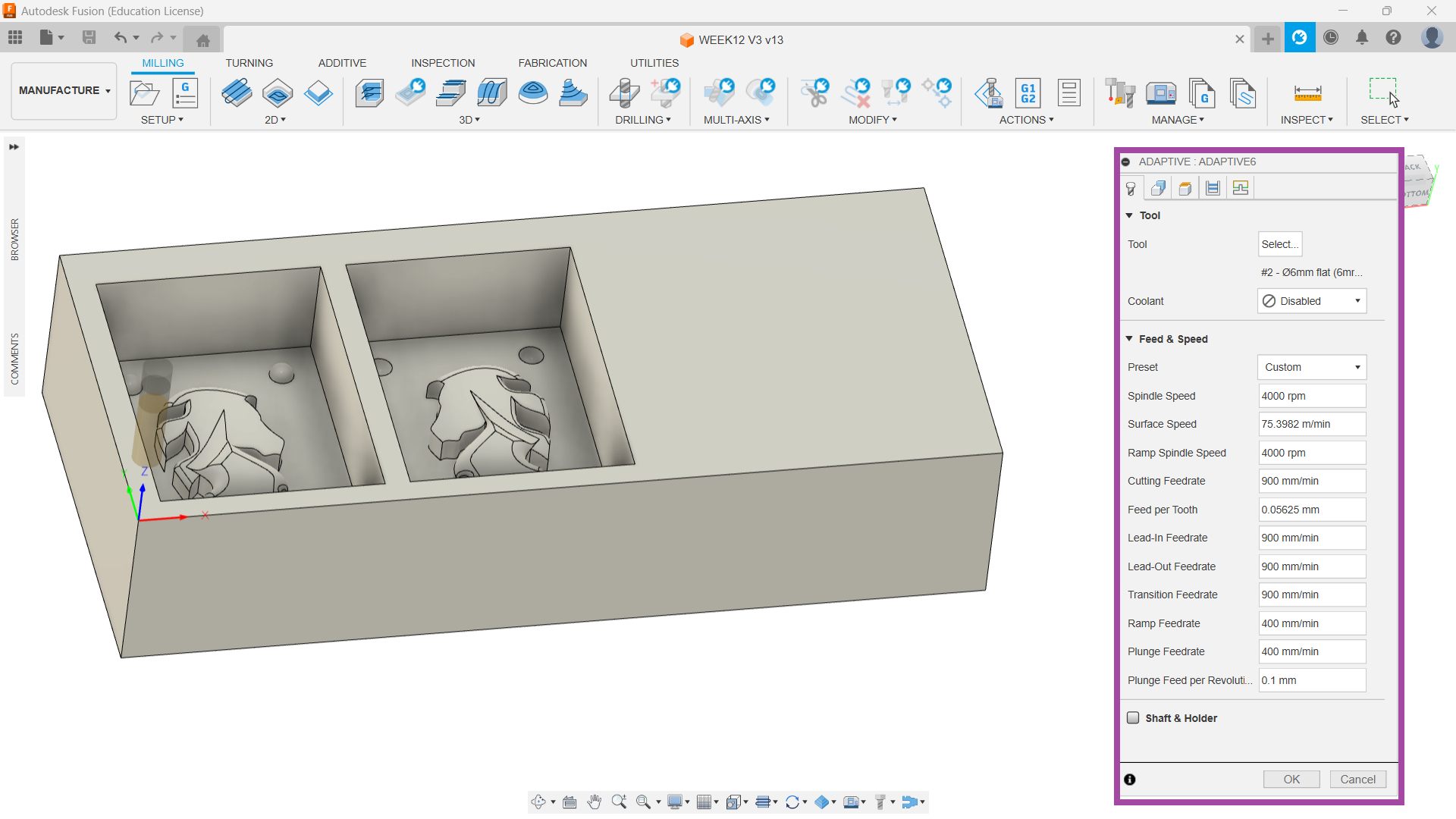Click the New Setup folder icon

coord(144,93)
